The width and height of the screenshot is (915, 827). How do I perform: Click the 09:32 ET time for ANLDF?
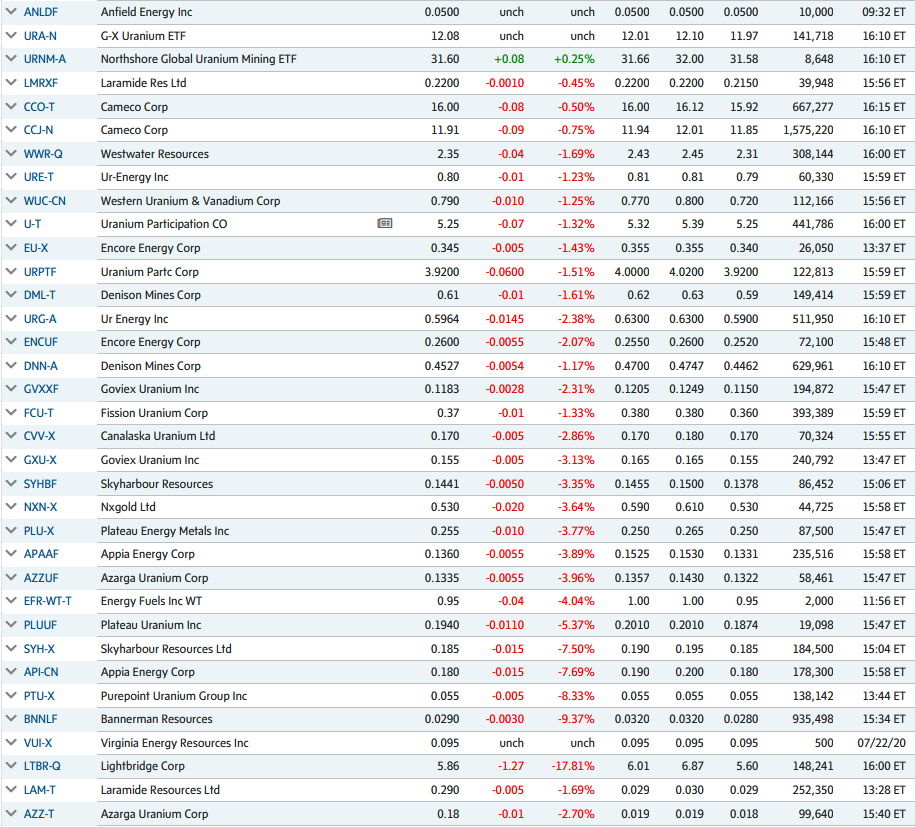click(x=883, y=12)
